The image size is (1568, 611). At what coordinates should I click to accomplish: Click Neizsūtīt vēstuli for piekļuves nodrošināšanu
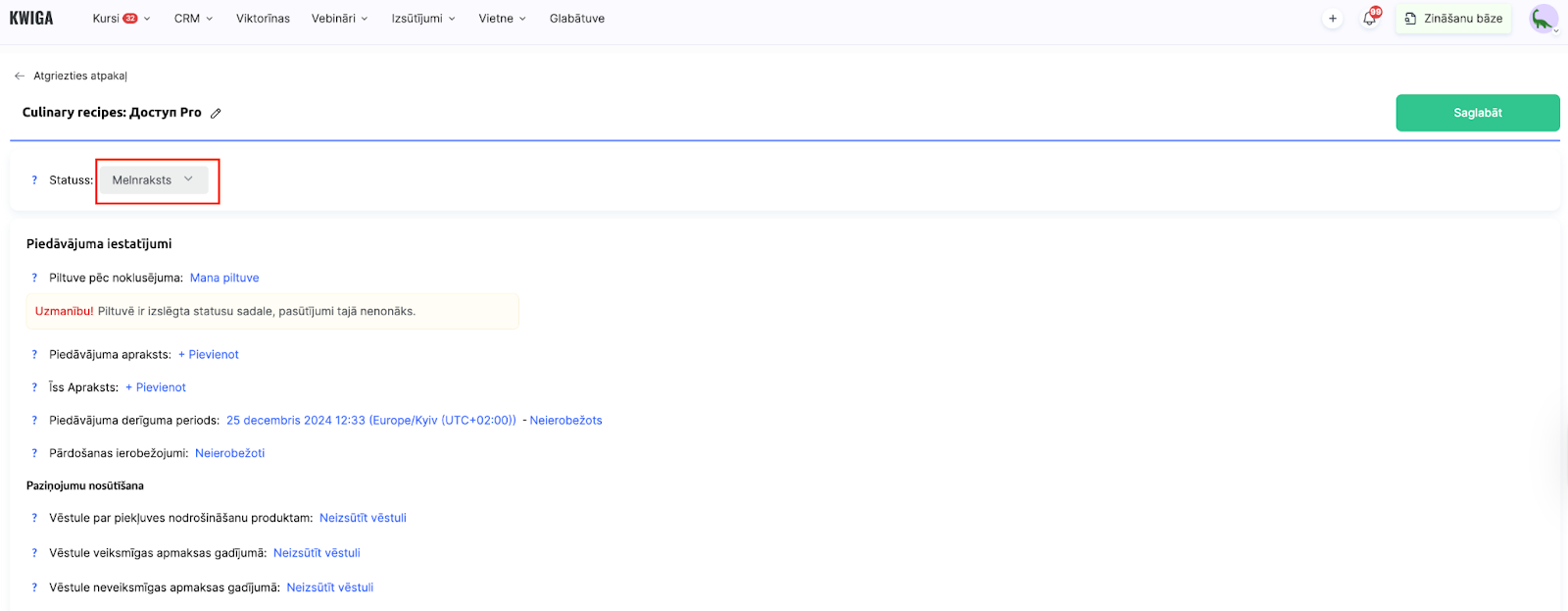[x=363, y=518]
